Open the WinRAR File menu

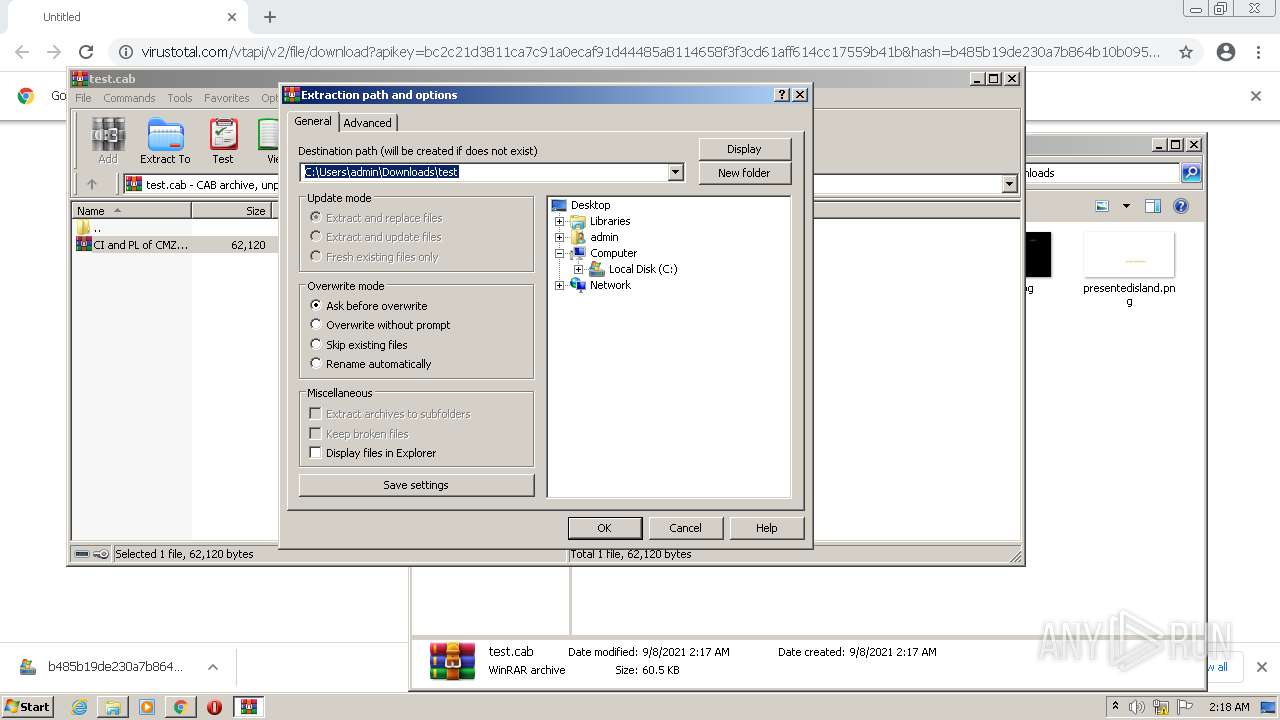[x=83, y=98]
